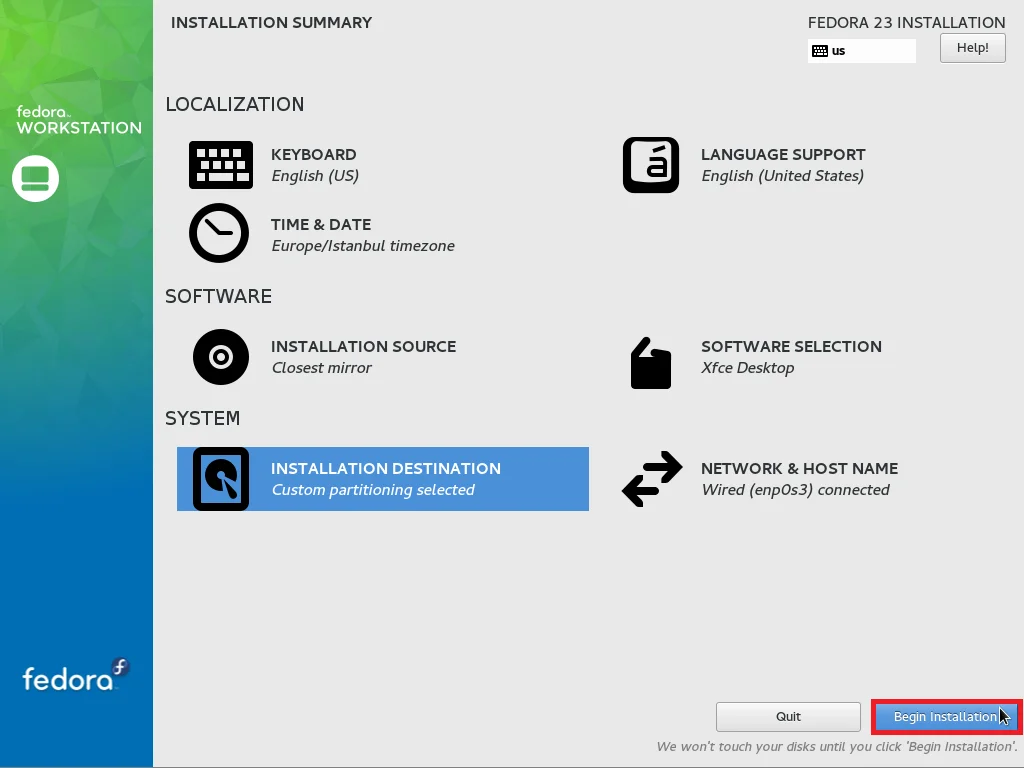Select the INSTALLATION DESTINATION label
The height and width of the screenshot is (768, 1024).
386,469
